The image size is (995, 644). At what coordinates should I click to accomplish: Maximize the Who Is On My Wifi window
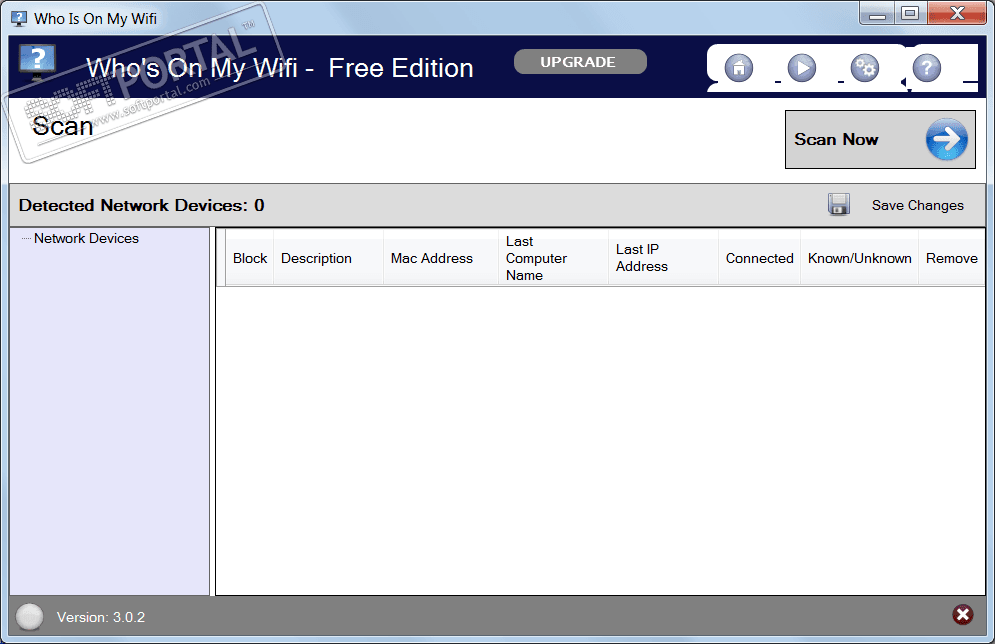pyautogui.click(x=910, y=13)
